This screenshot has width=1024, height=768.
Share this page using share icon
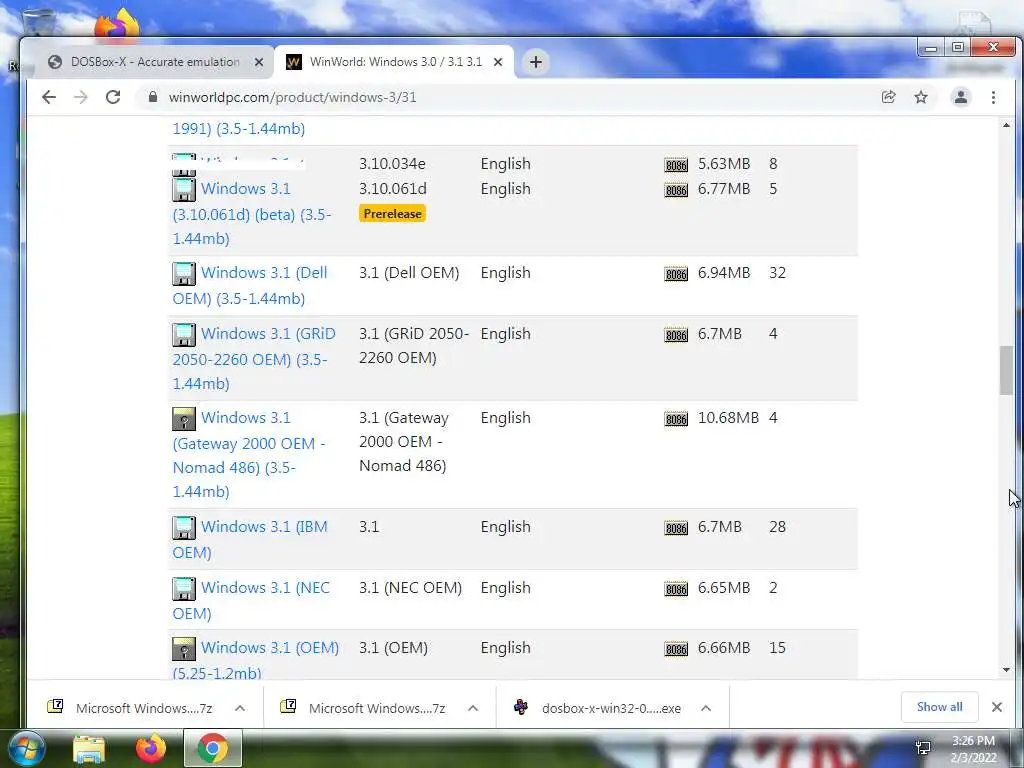[888, 97]
